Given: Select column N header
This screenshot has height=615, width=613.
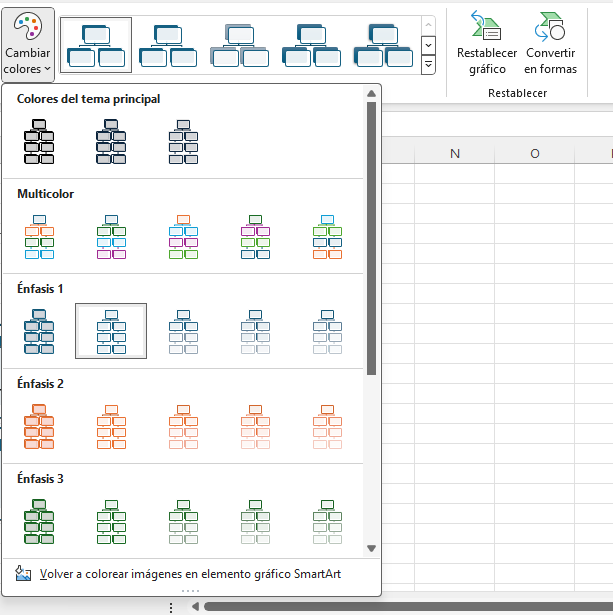Looking at the screenshot, I should pyautogui.click(x=455, y=153).
